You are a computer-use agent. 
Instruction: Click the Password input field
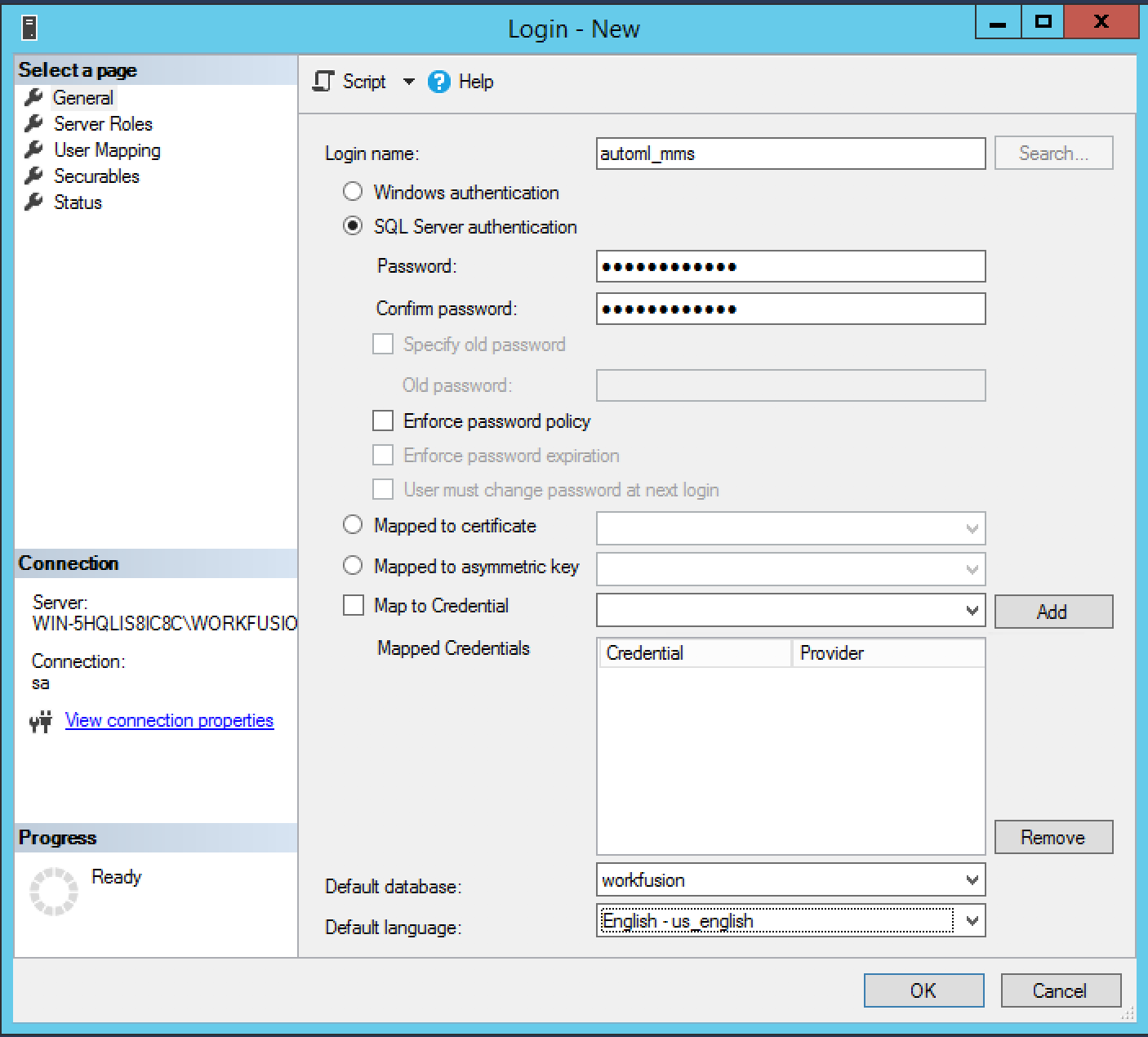coord(790,266)
